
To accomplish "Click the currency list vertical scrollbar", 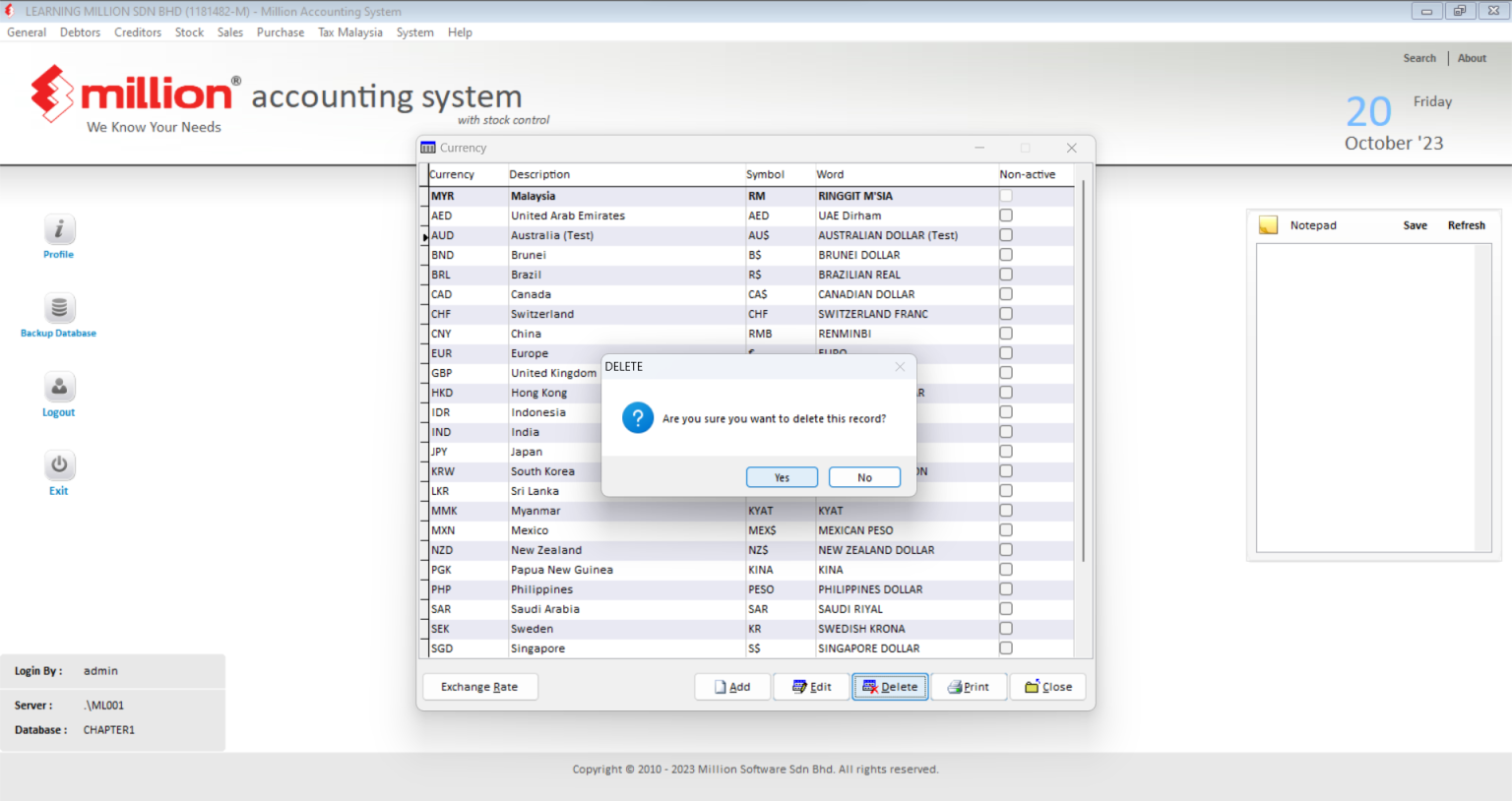I will (1083, 370).
